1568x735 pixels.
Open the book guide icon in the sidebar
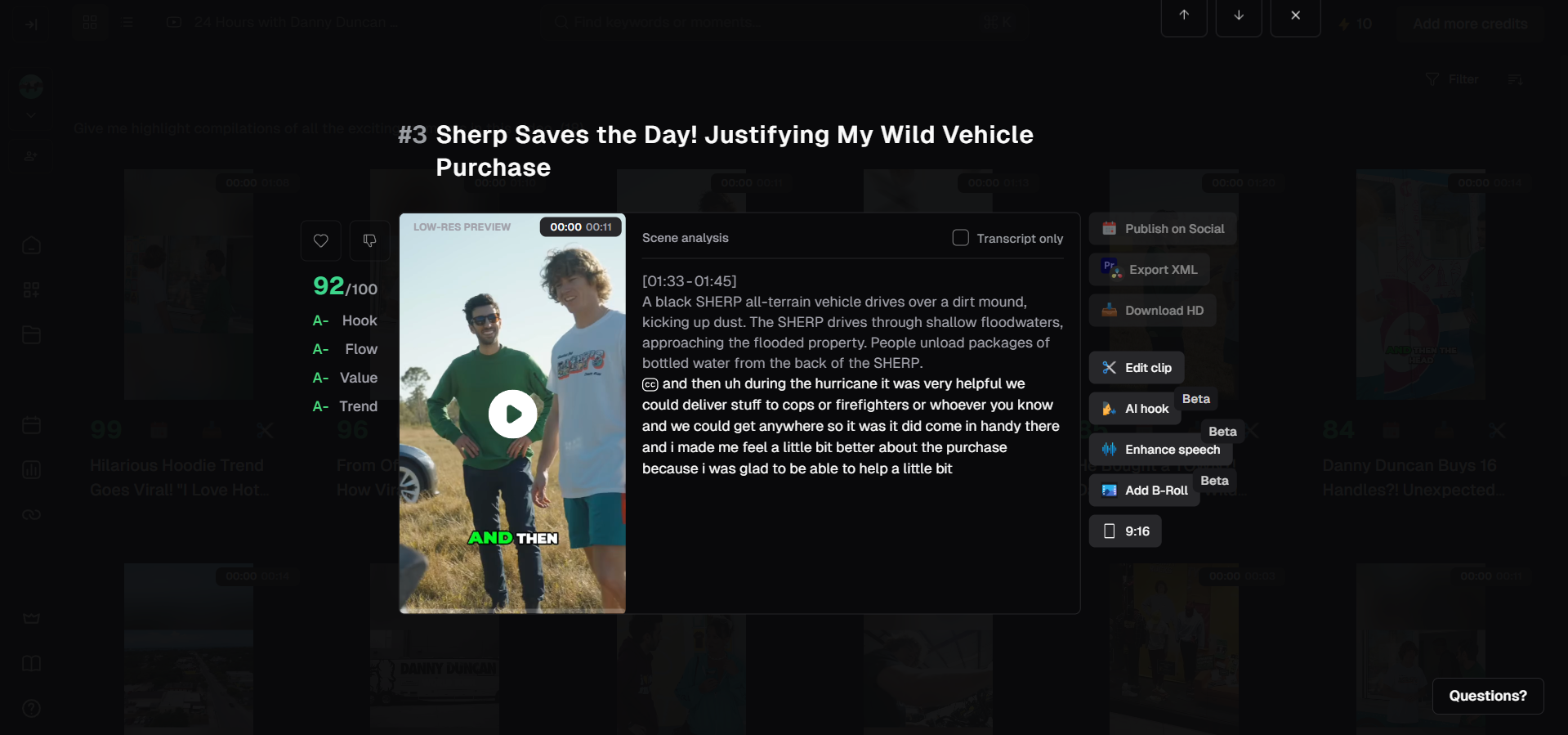(x=31, y=663)
